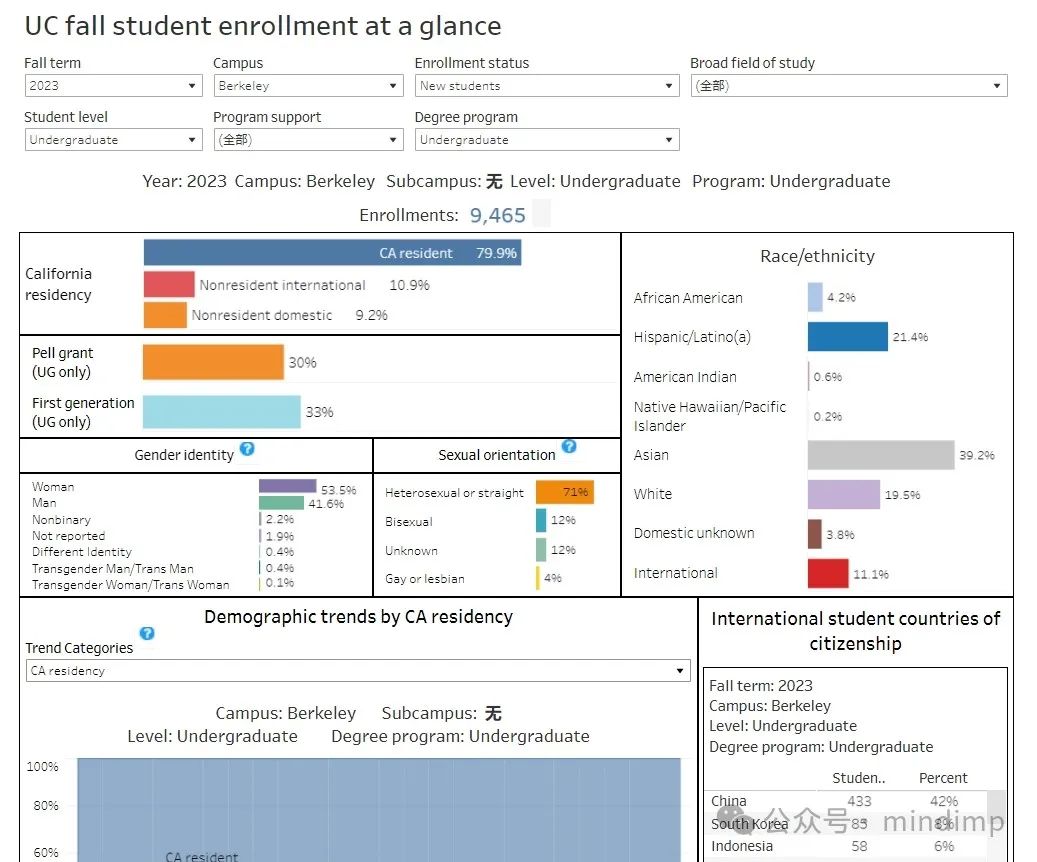
Task: Click the Hispanic/Latino(a) 21.4% bar
Action: (x=847, y=337)
